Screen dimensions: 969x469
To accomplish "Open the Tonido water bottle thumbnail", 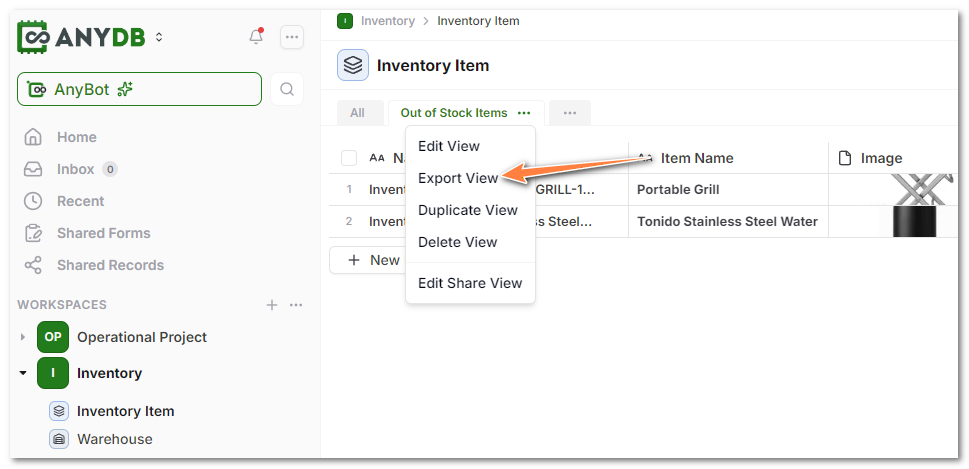I will [915, 221].
